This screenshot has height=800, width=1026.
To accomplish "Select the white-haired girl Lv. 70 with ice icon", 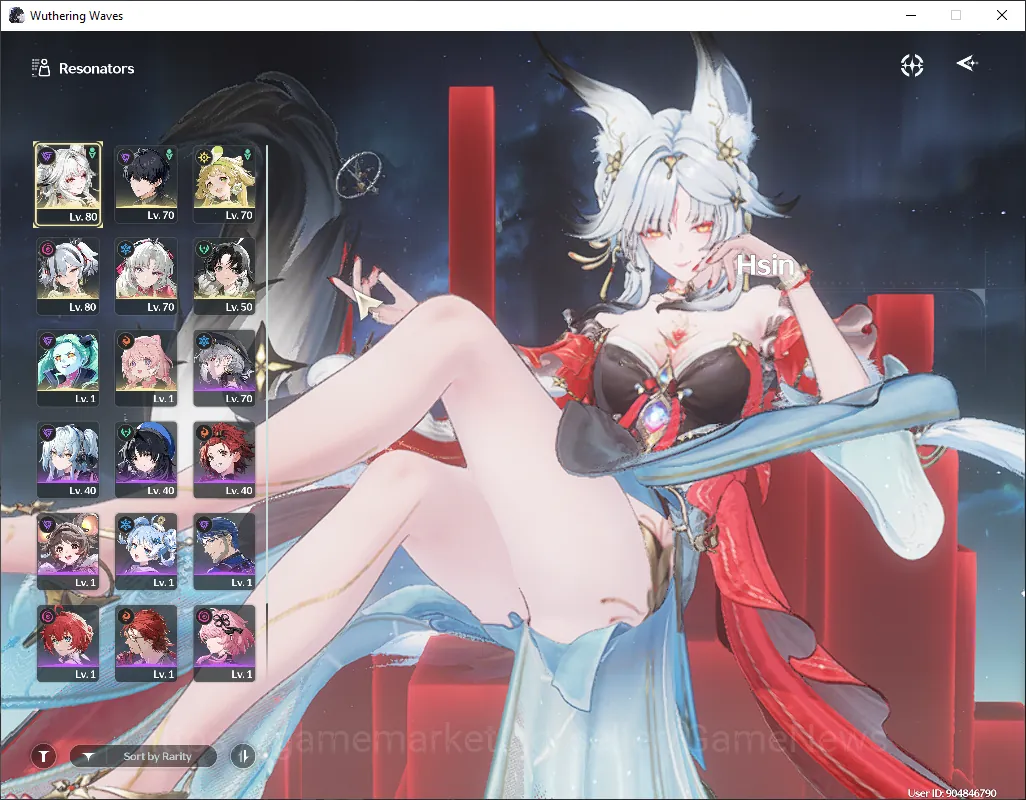I will pyautogui.click(x=146, y=276).
